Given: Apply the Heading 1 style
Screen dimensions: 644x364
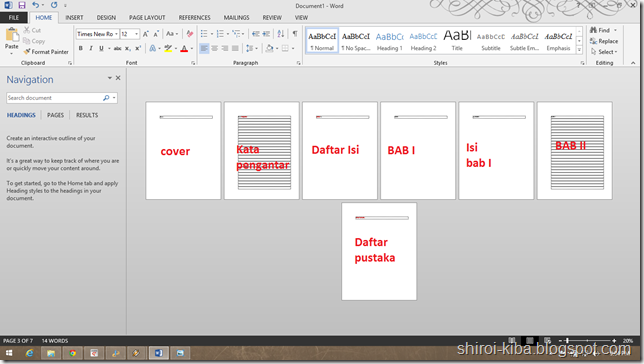Looking at the screenshot, I should [x=389, y=41].
